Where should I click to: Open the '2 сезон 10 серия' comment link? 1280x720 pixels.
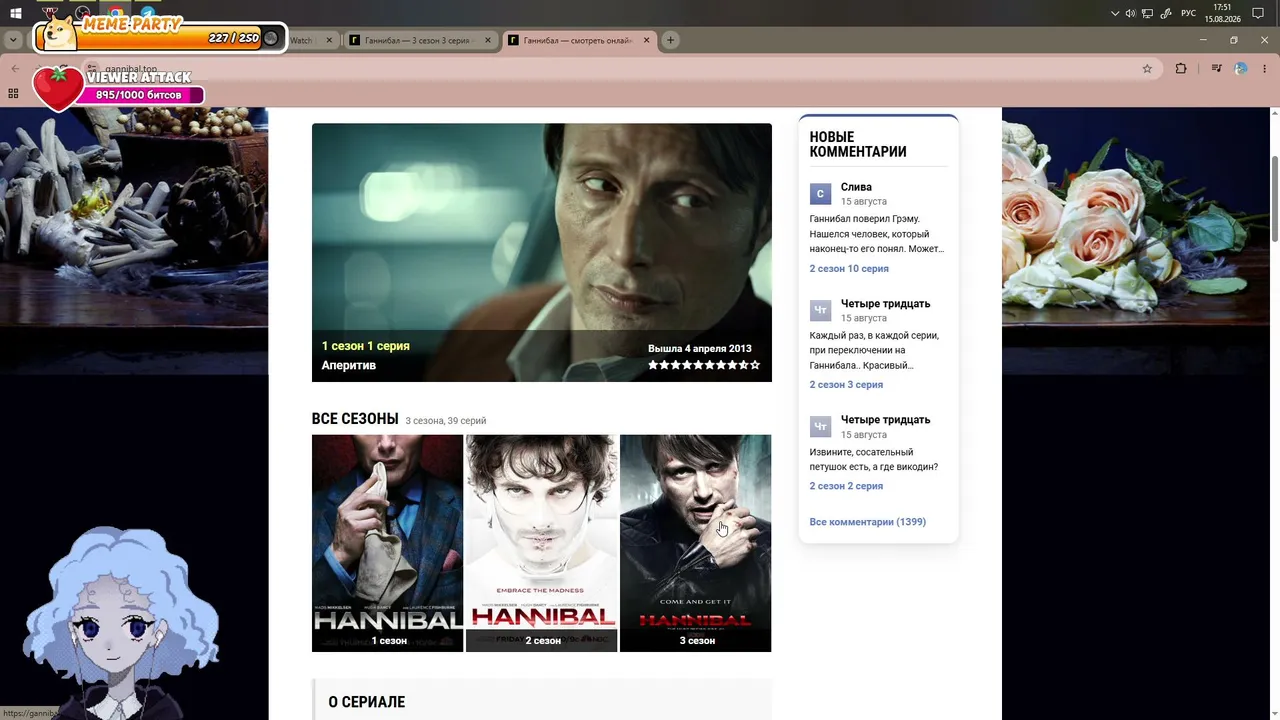pyautogui.click(x=849, y=269)
